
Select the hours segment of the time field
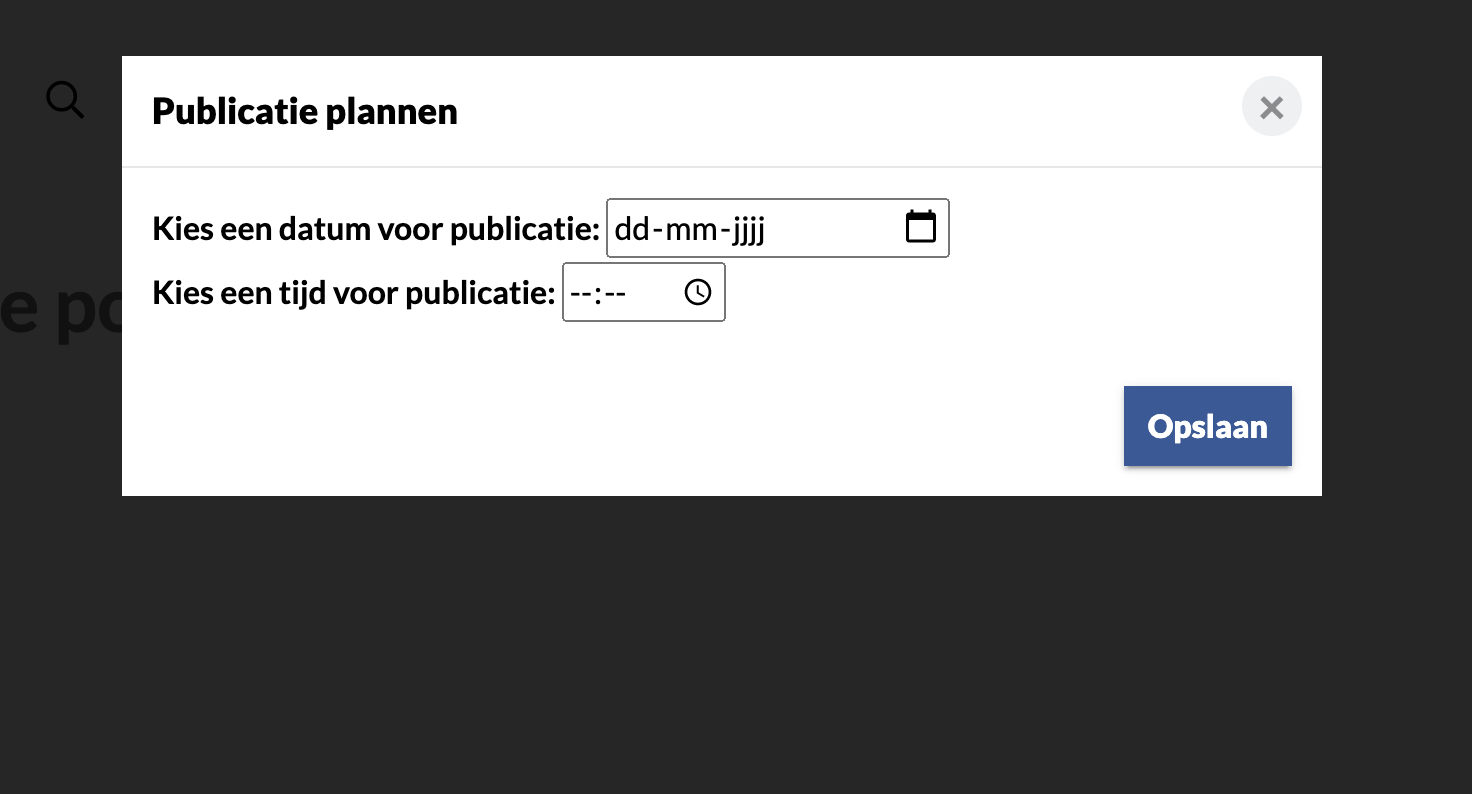(x=579, y=293)
